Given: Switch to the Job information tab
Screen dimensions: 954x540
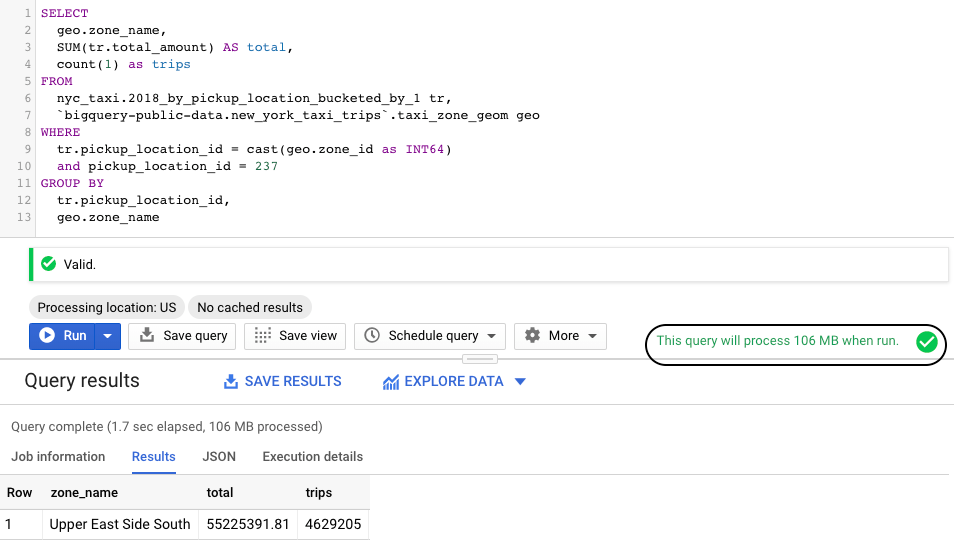Looking at the screenshot, I should 58,457.
